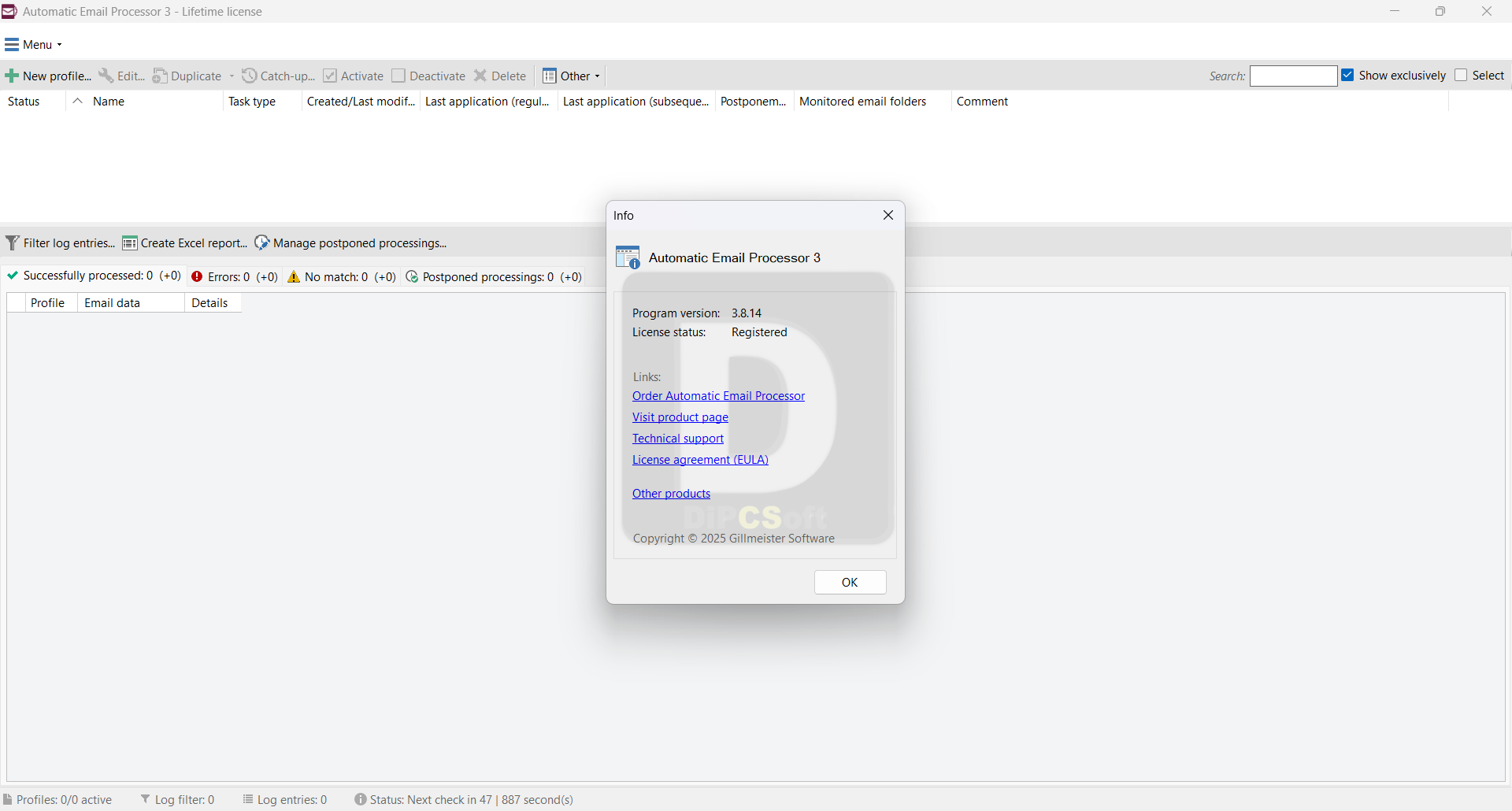Click the Create Excel report icon
Image resolution: width=1512 pixels, height=811 pixels.
[130, 243]
